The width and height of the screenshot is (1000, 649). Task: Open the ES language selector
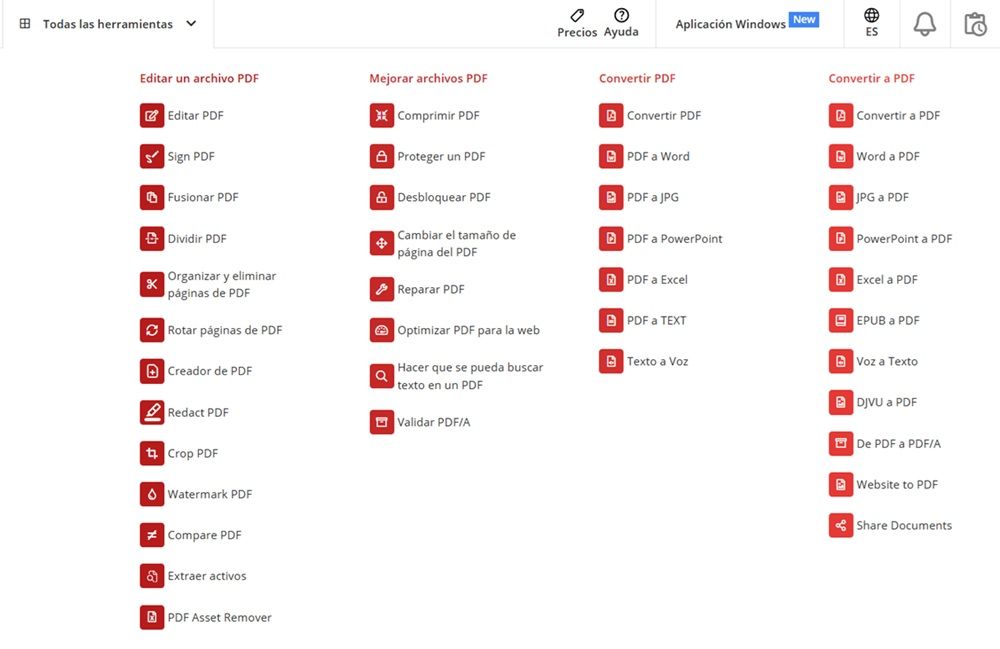click(x=871, y=23)
